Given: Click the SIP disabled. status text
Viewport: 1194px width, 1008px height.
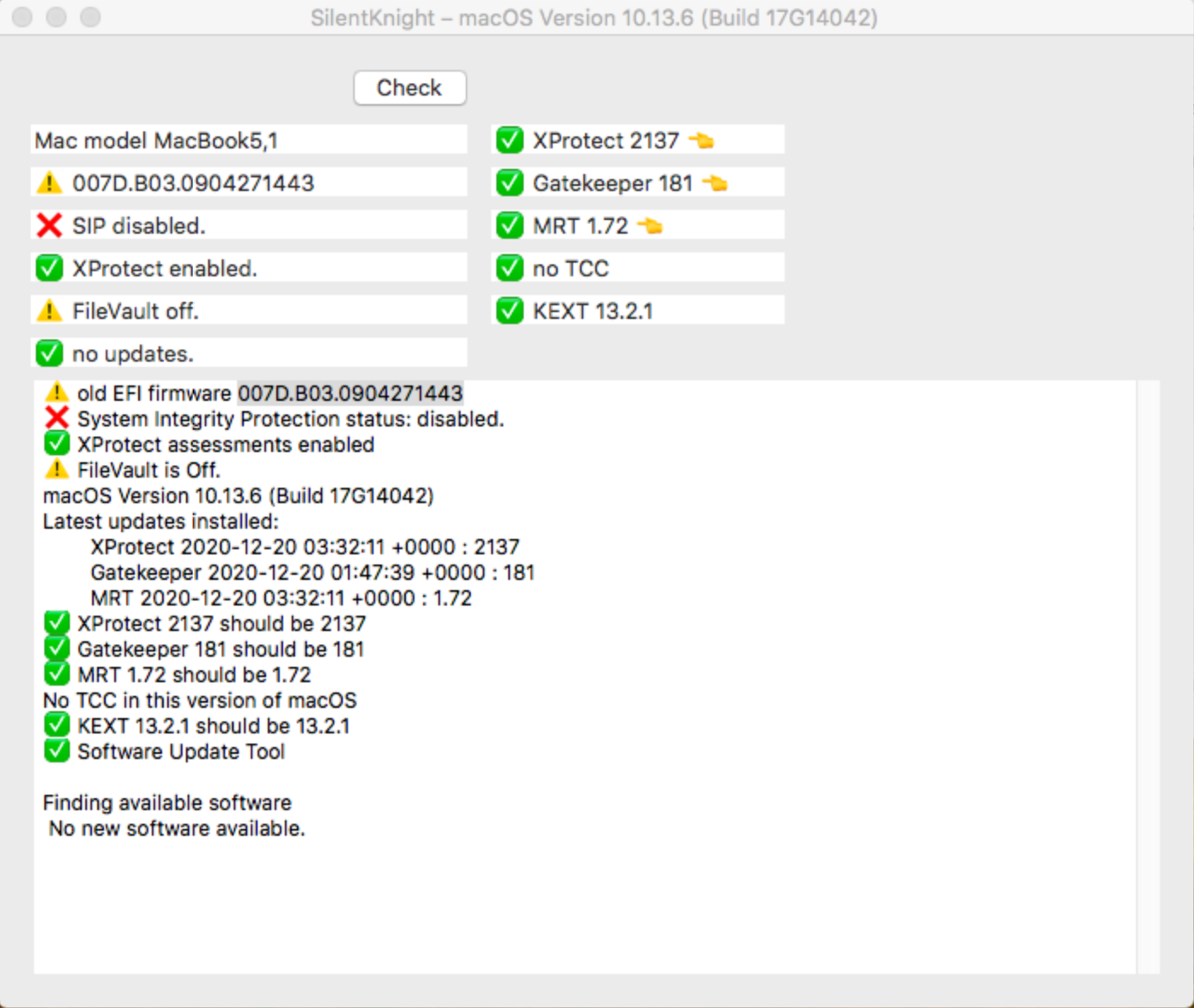Looking at the screenshot, I should click(139, 226).
